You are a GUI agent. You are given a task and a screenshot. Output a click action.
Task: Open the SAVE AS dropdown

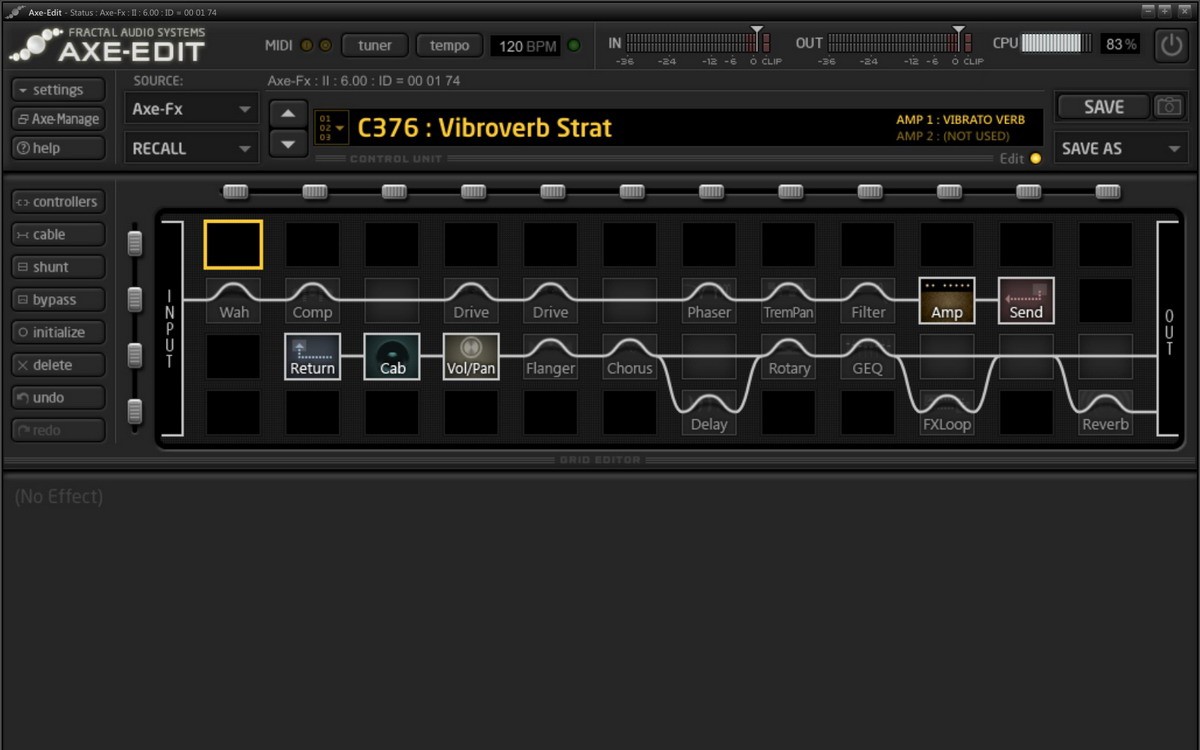point(1121,148)
